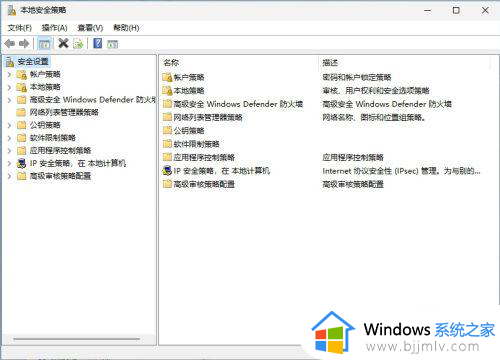Select 本地策略 name in the right list

point(189,91)
